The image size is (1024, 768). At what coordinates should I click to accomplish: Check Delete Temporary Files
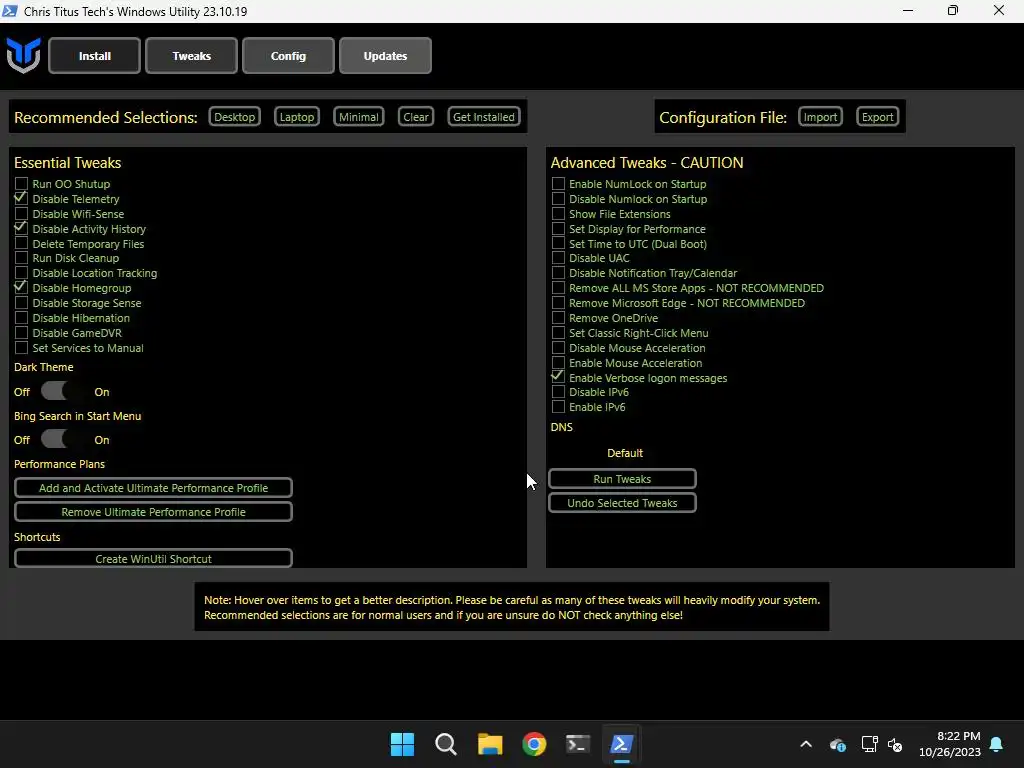point(22,244)
